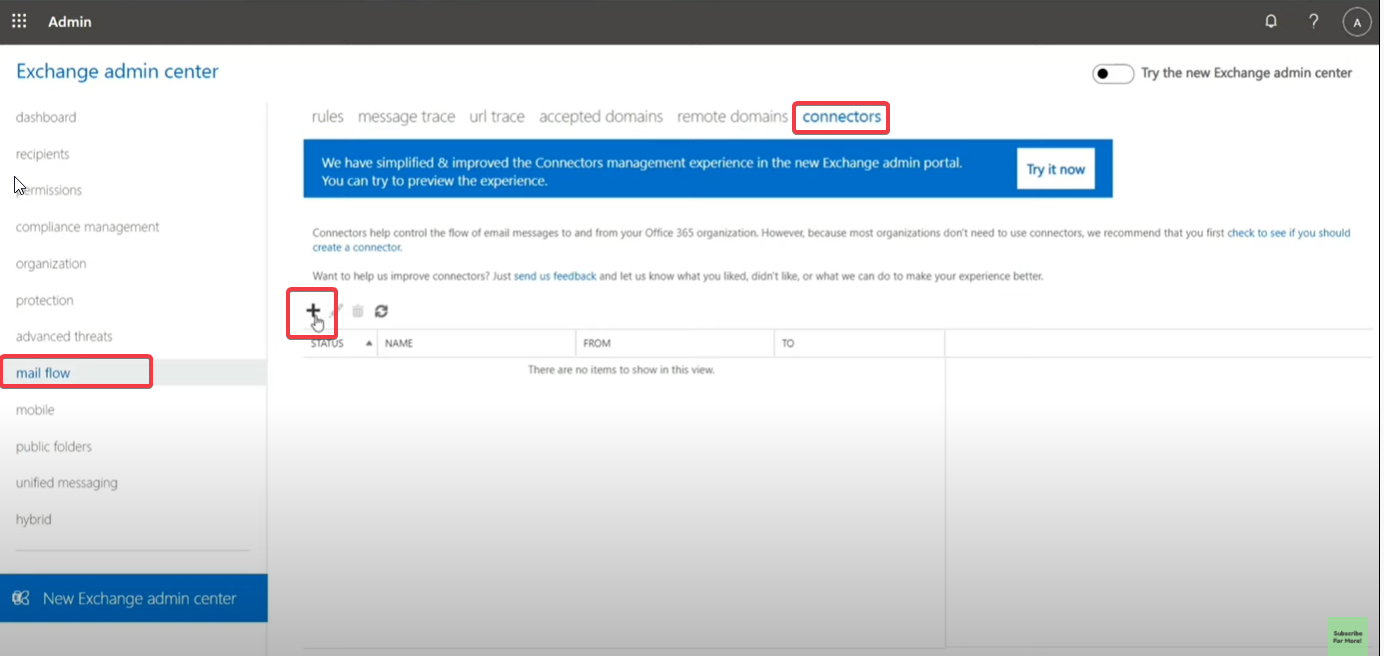This screenshot has height=656, width=1384.
Task: Click the notifications bell icon
Action: click(1271, 21)
